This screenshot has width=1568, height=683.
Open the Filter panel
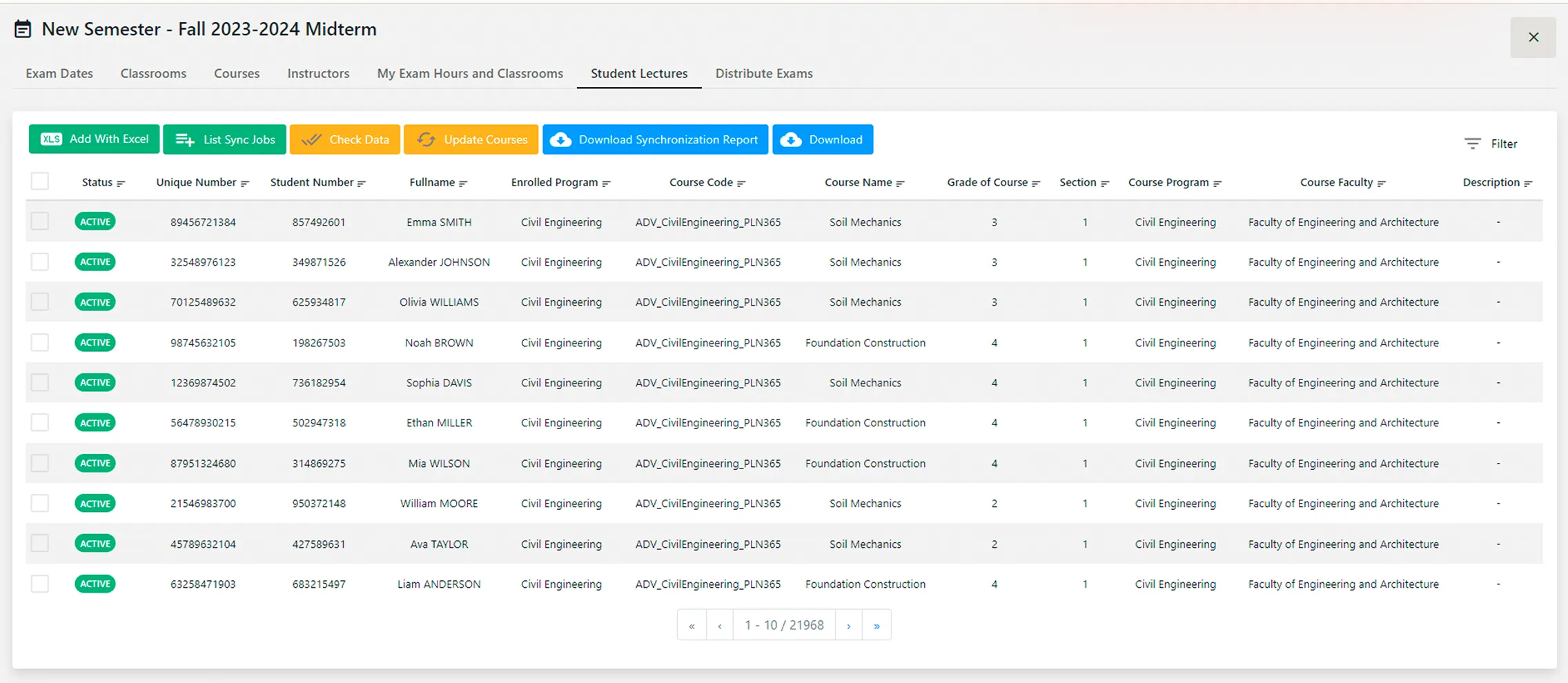coord(1491,143)
